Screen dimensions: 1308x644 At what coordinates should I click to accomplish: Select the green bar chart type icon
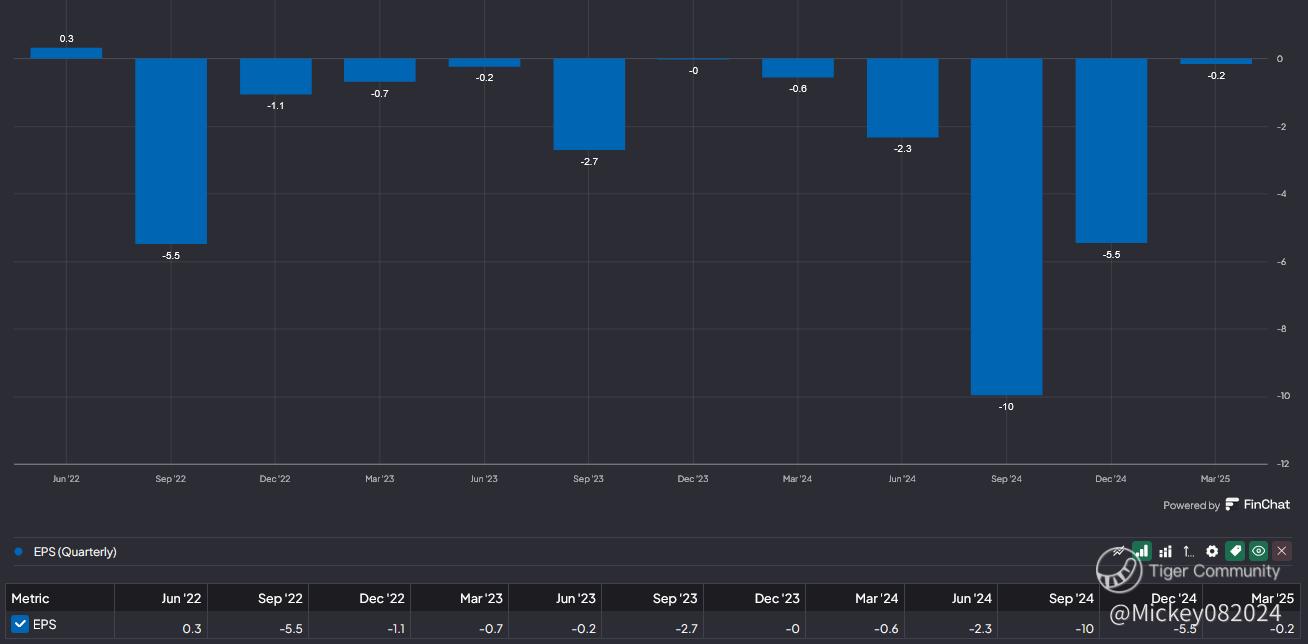(1142, 551)
